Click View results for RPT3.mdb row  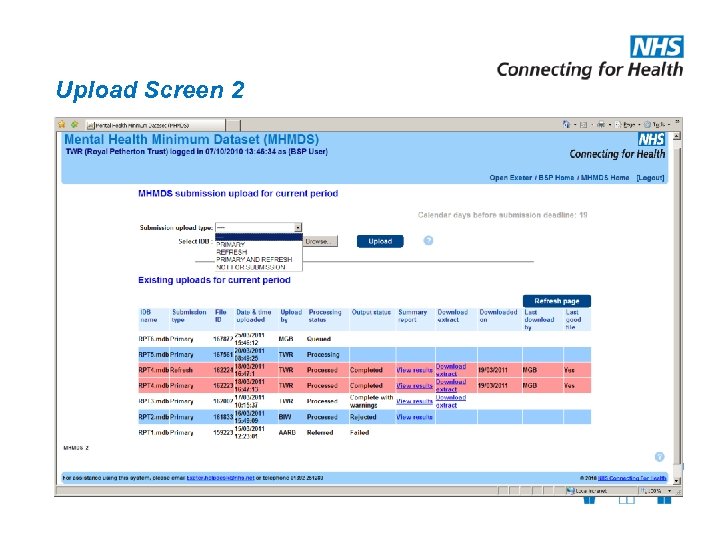coord(414,401)
